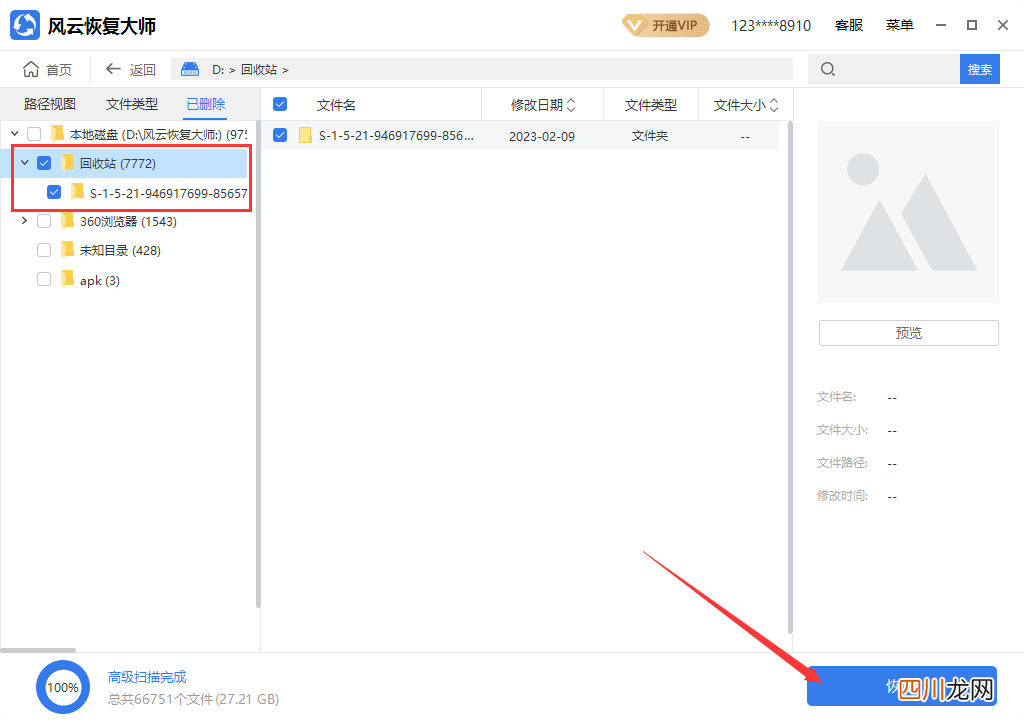The width and height of the screenshot is (1024, 720).
Task: Click the 未知目录 folder icon
Action: [x=67, y=250]
